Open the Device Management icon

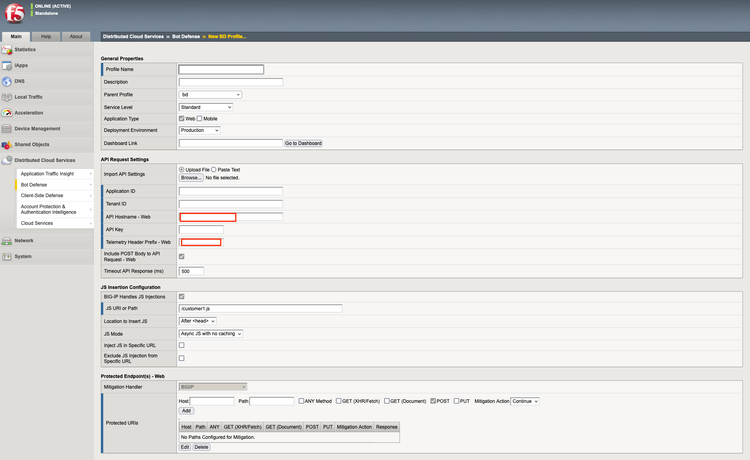click(7, 129)
